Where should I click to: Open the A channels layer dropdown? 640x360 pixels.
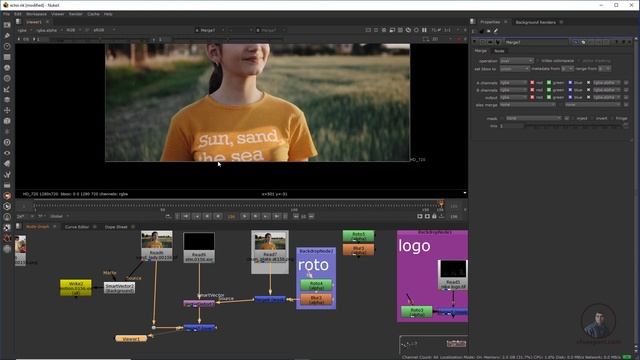[513, 82]
